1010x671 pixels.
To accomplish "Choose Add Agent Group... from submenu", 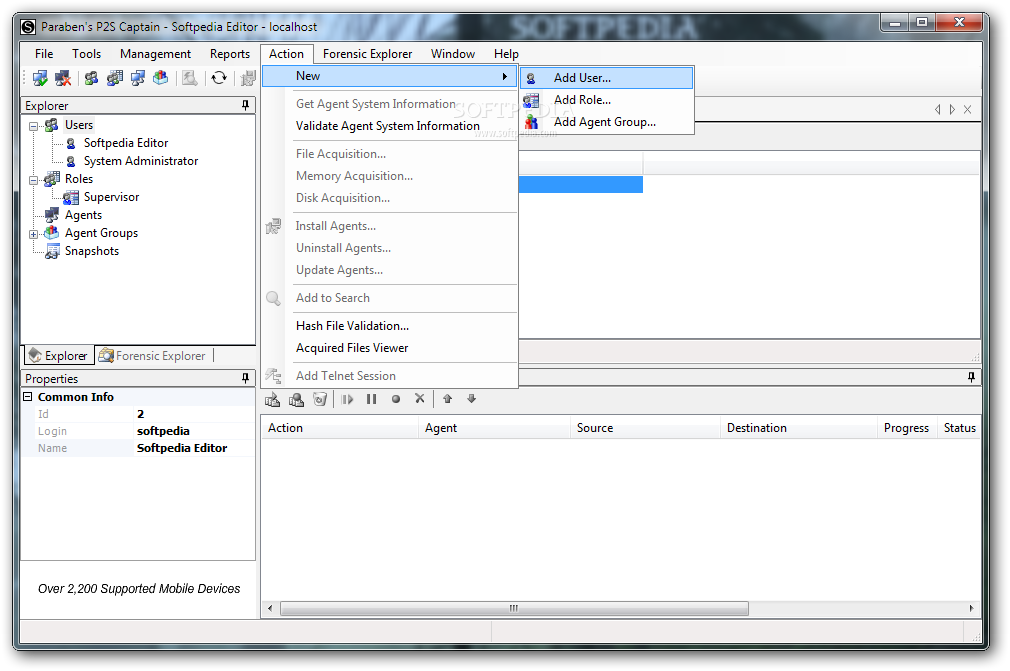I will [607, 122].
